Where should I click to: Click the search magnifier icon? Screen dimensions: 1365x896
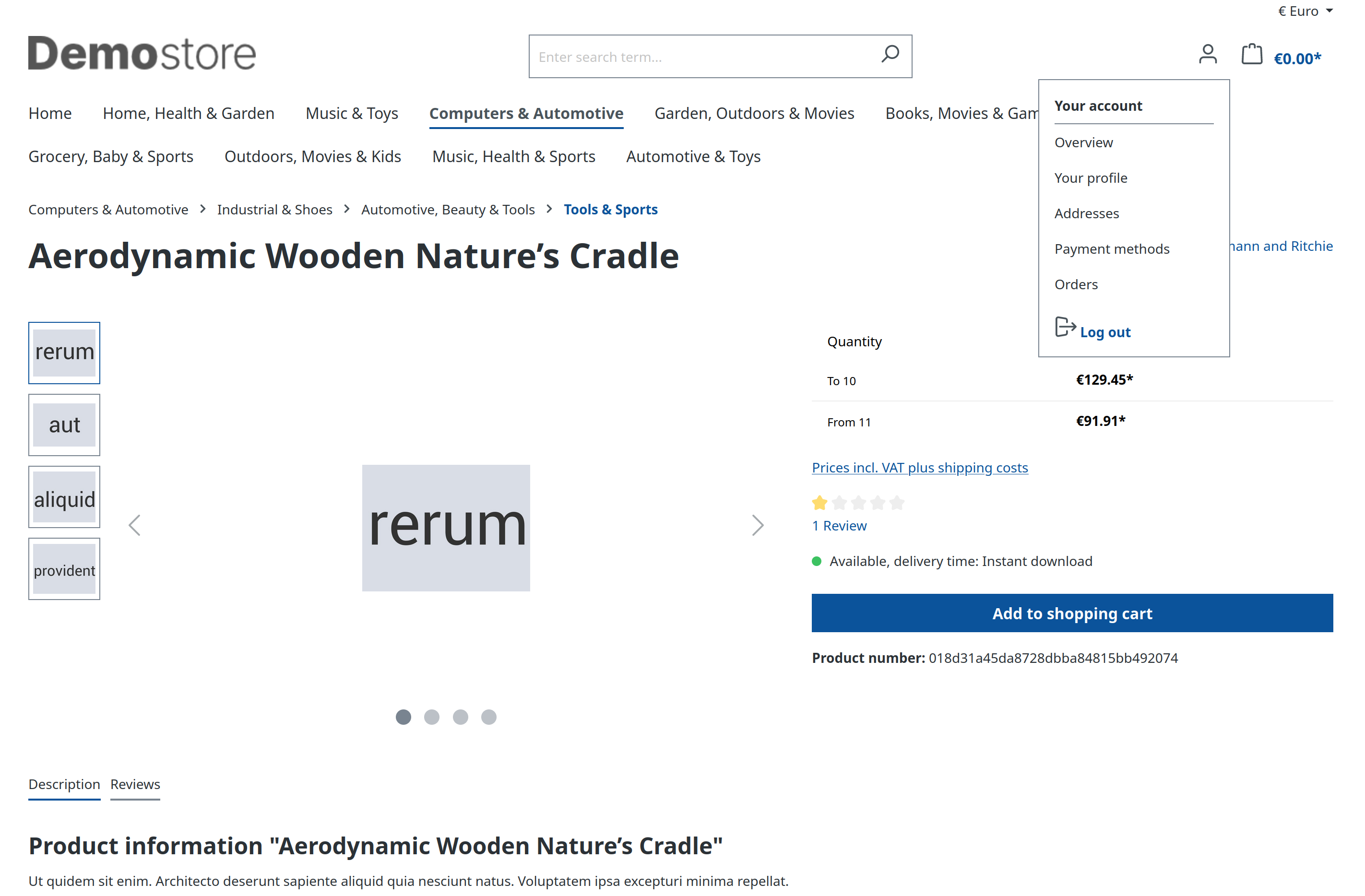(x=890, y=55)
